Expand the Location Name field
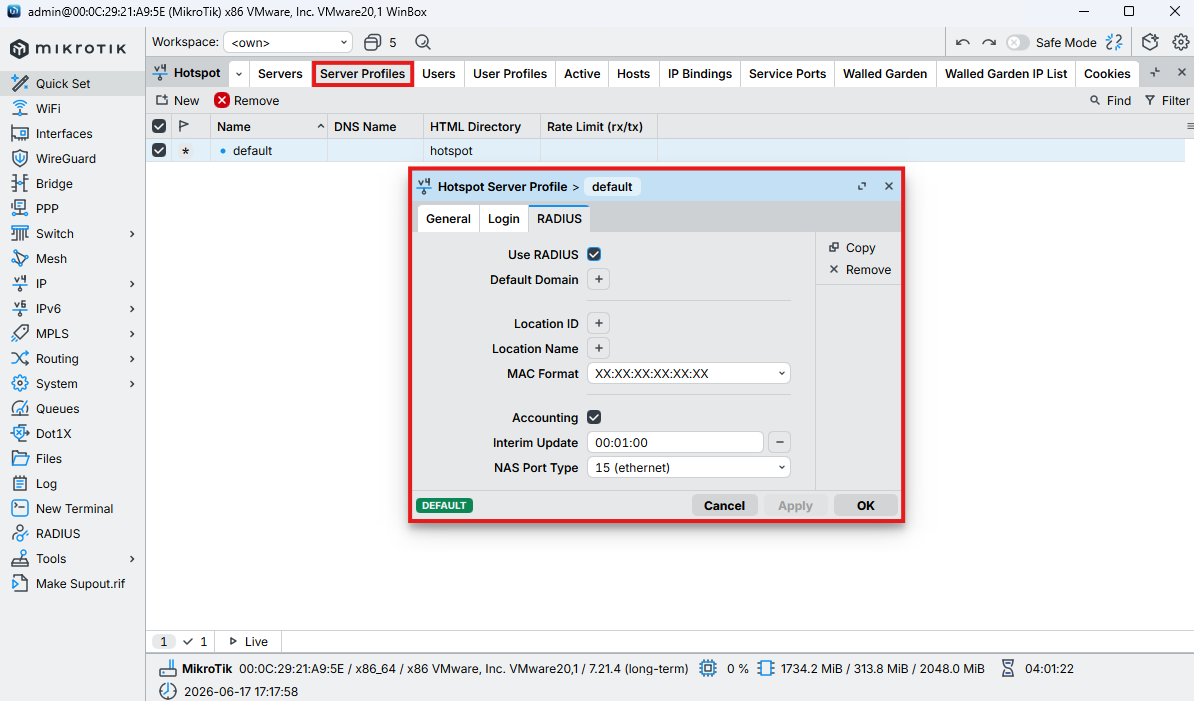The image size is (1194, 701). coord(599,349)
